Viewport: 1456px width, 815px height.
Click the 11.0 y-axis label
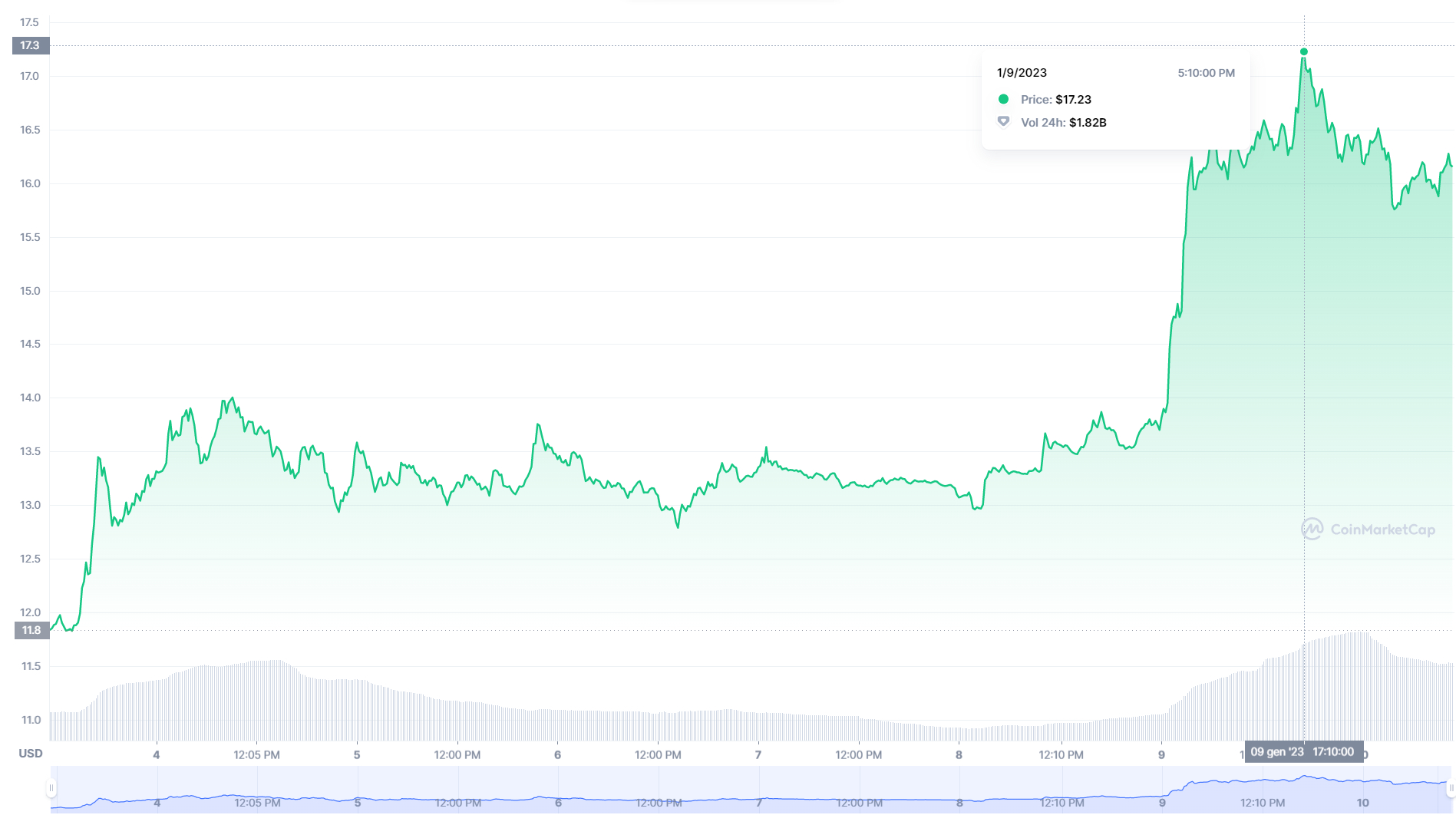point(31,720)
